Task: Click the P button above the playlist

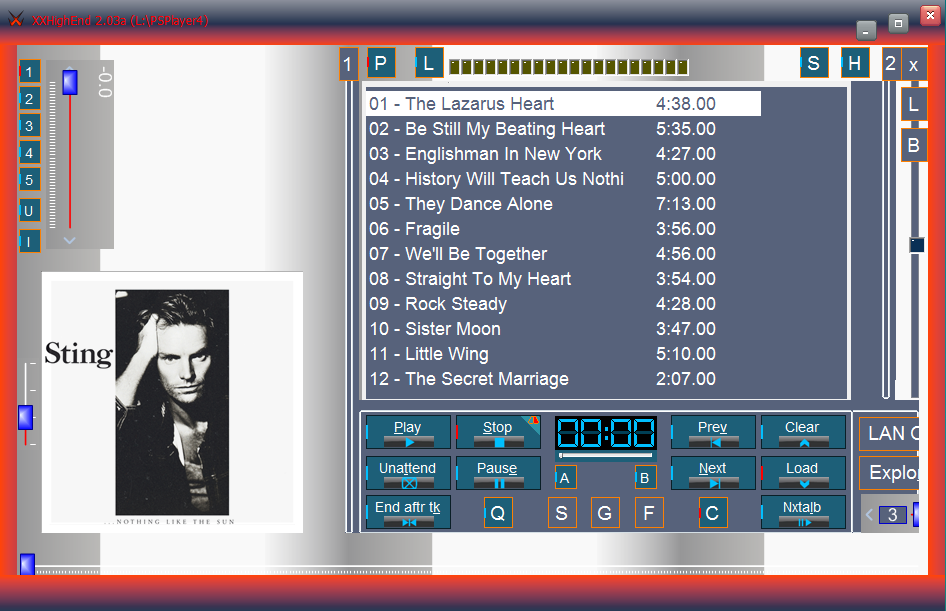Action: [x=381, y=63]
